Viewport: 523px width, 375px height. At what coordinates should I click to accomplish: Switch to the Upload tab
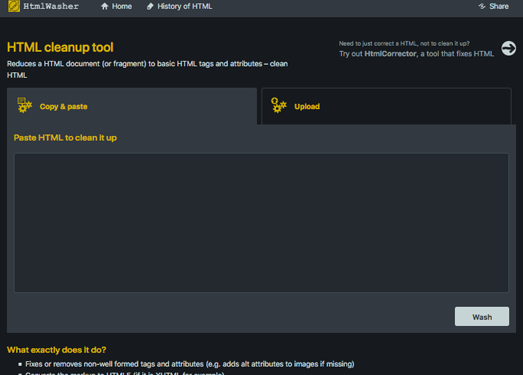[386, 106]
